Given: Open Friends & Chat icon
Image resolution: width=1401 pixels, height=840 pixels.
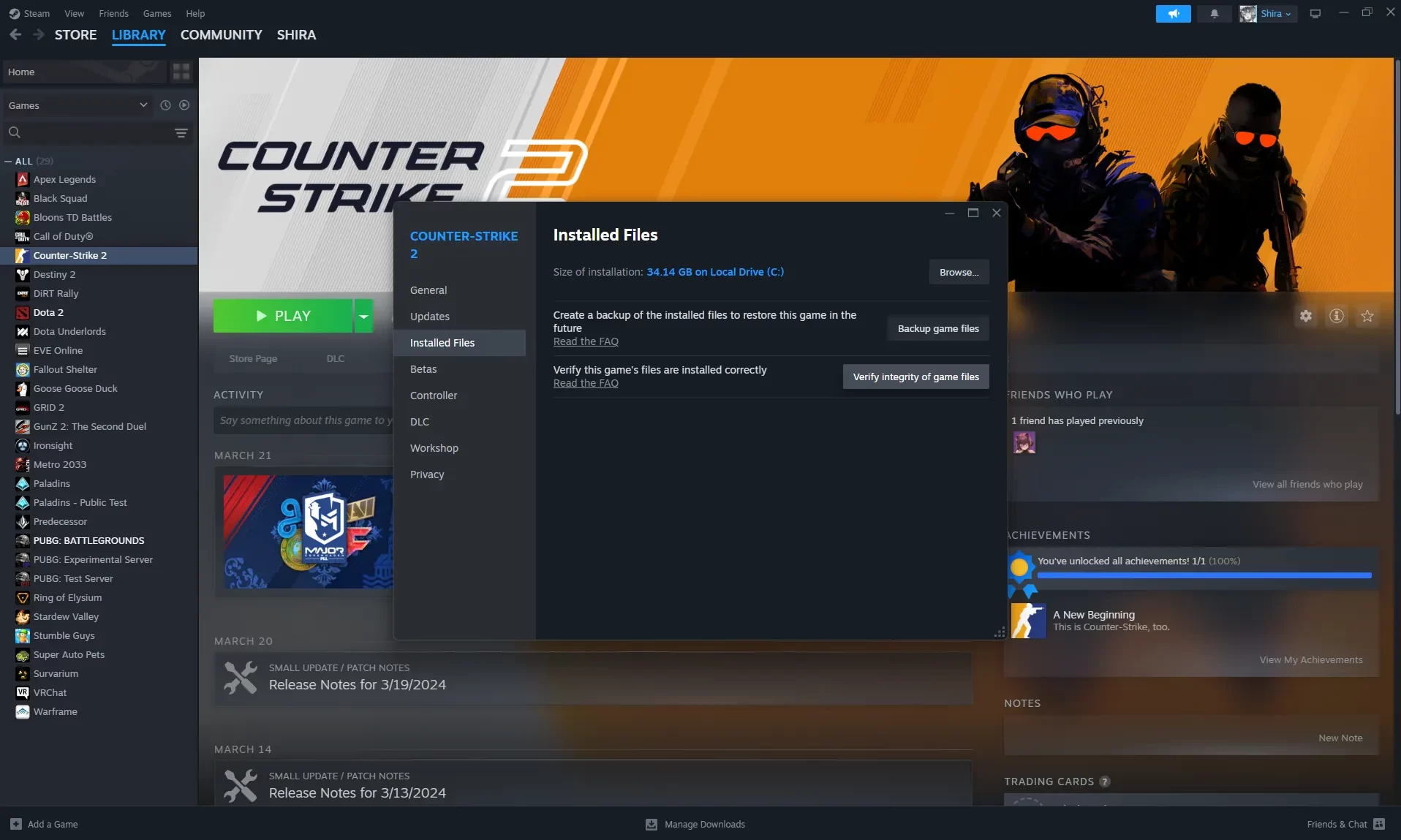Looking at the screenshot, I should click(1379, 824).
